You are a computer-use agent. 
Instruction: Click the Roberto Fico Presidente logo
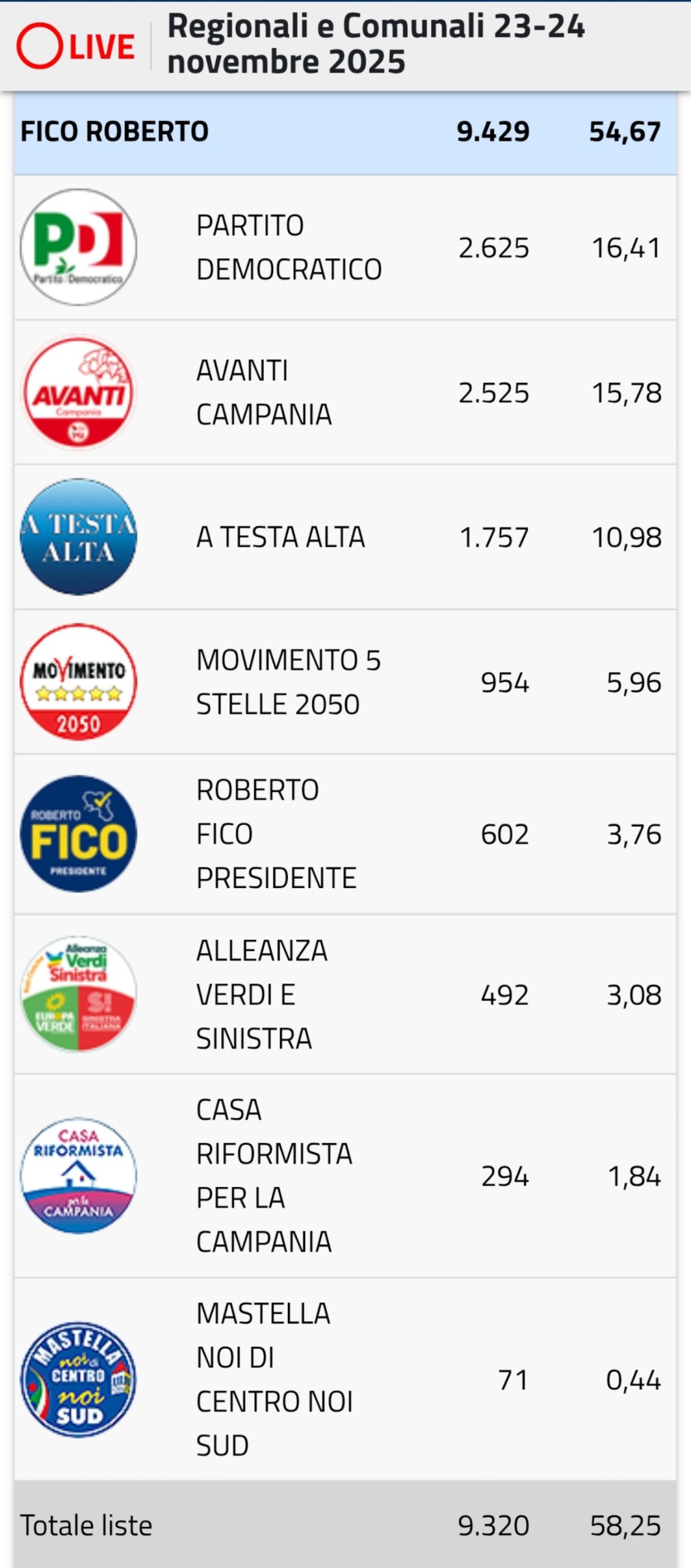coord(78,834)
